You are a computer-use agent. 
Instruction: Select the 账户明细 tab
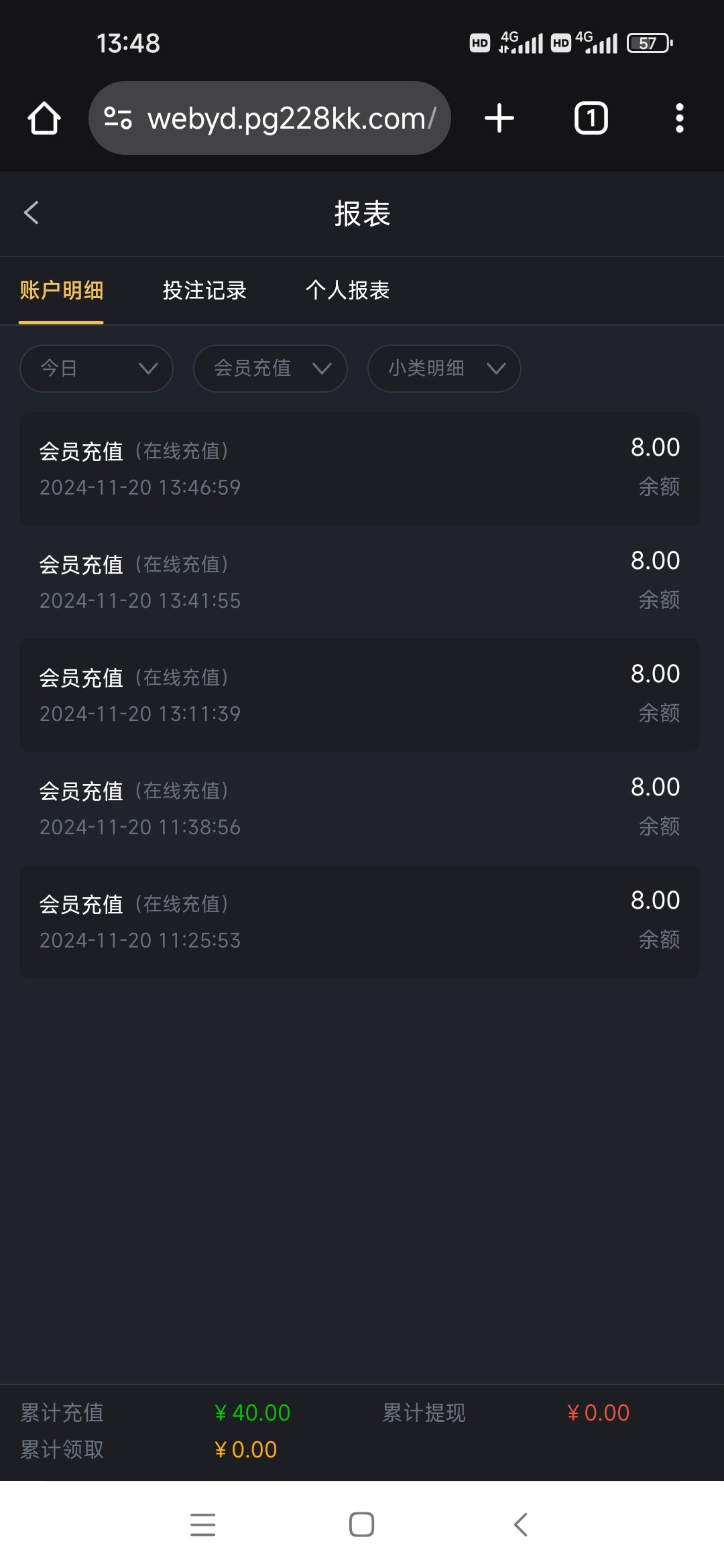pos(61,290)
